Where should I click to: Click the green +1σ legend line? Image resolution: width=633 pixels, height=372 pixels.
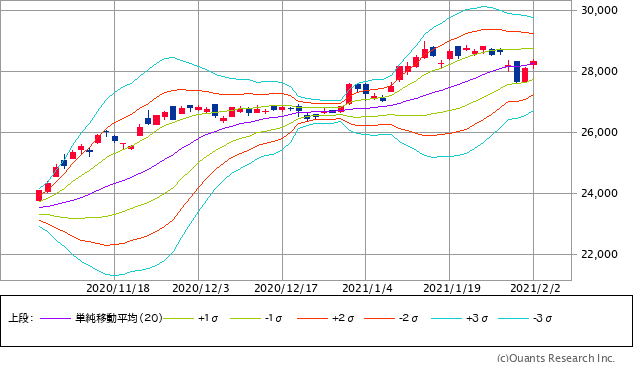179,319
